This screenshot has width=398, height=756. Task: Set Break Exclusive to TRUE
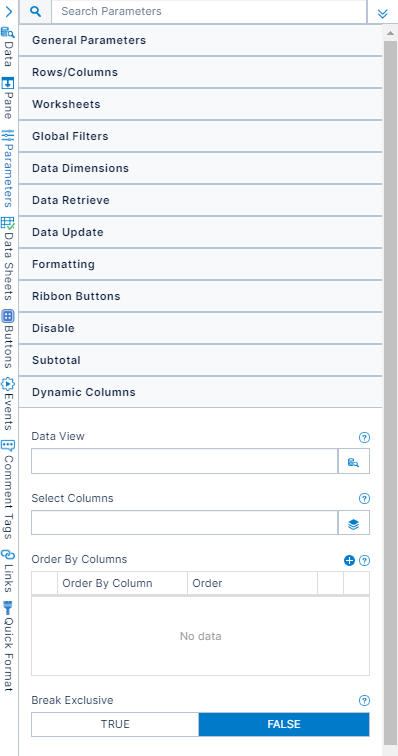click(115, 724)
